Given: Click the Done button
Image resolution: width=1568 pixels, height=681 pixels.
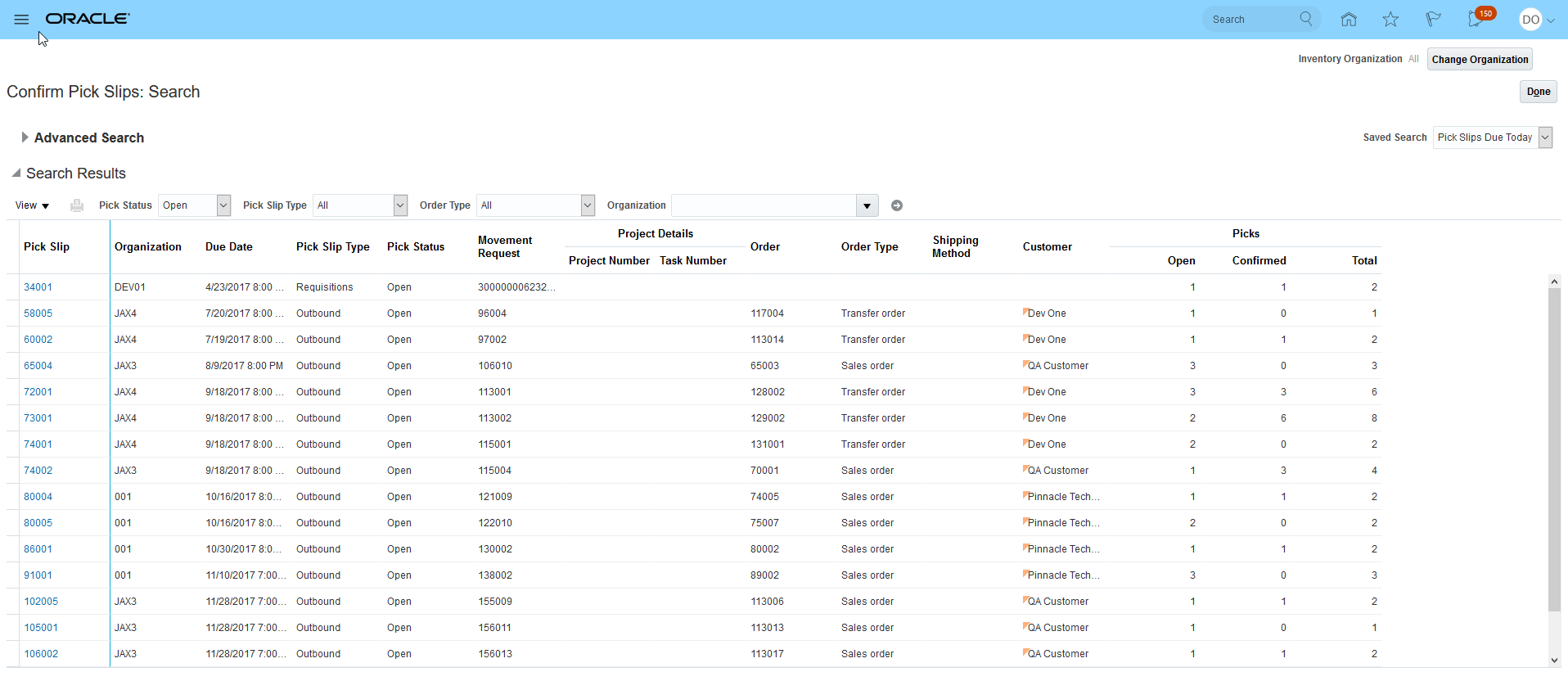Looking at the screenshot, I should point(1539,92).
